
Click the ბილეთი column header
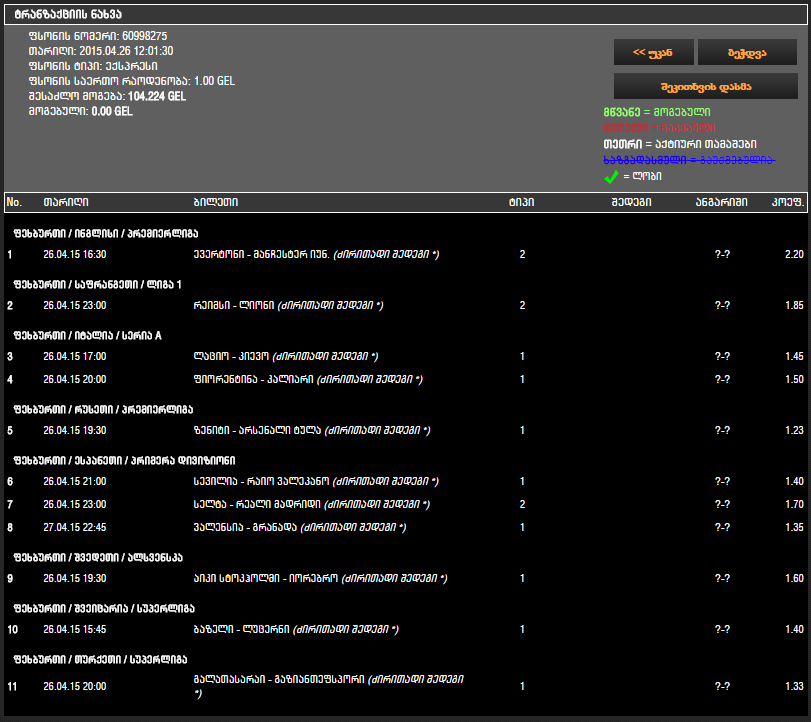click(215, 202)
